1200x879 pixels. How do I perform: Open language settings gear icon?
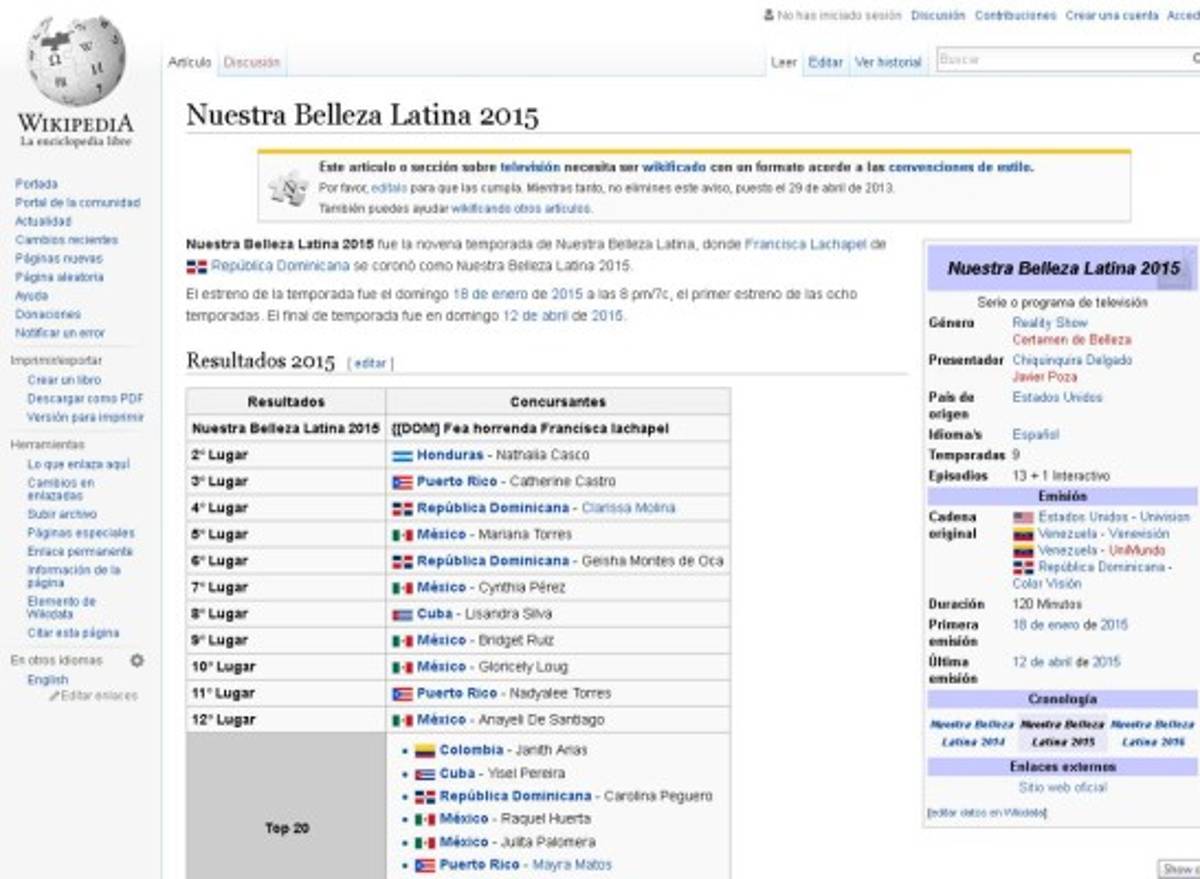point(137,661)
